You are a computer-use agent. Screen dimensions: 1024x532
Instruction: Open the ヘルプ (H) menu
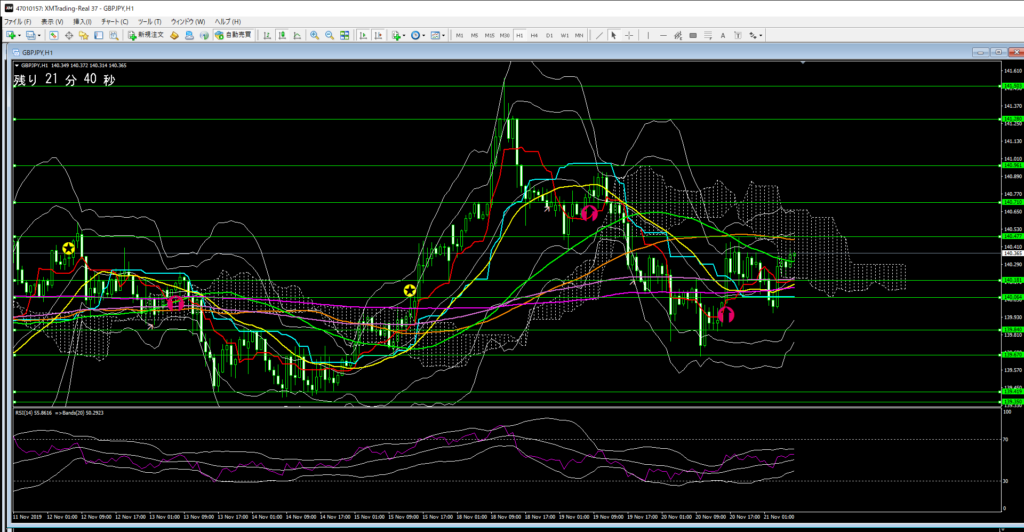pyautogui.click(x=228, y=22)
